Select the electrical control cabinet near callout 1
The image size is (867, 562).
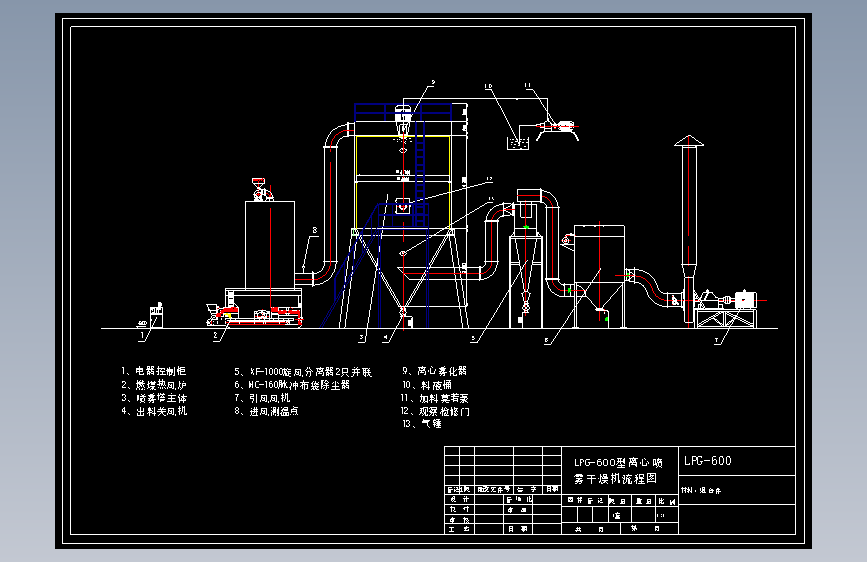coord(156,315)
